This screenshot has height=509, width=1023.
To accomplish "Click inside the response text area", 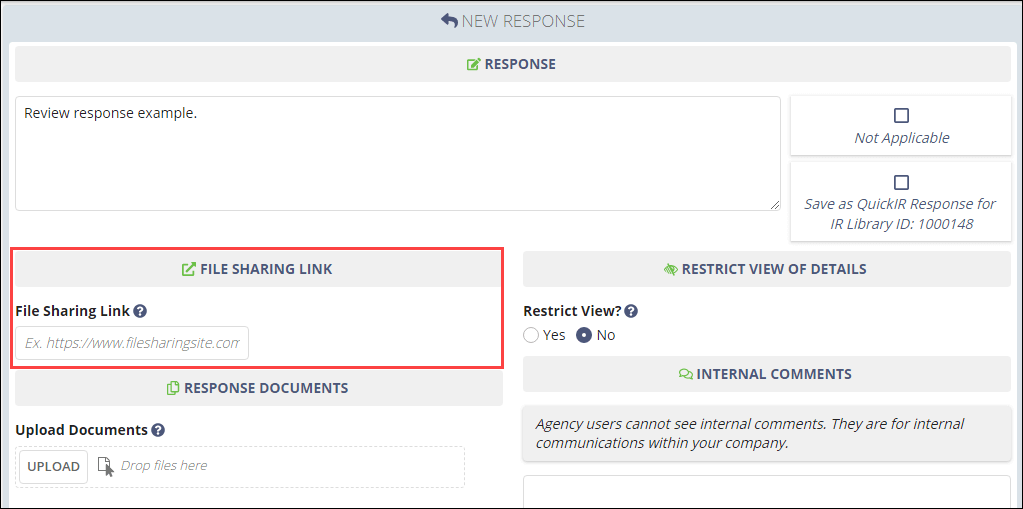I will 398,153.
